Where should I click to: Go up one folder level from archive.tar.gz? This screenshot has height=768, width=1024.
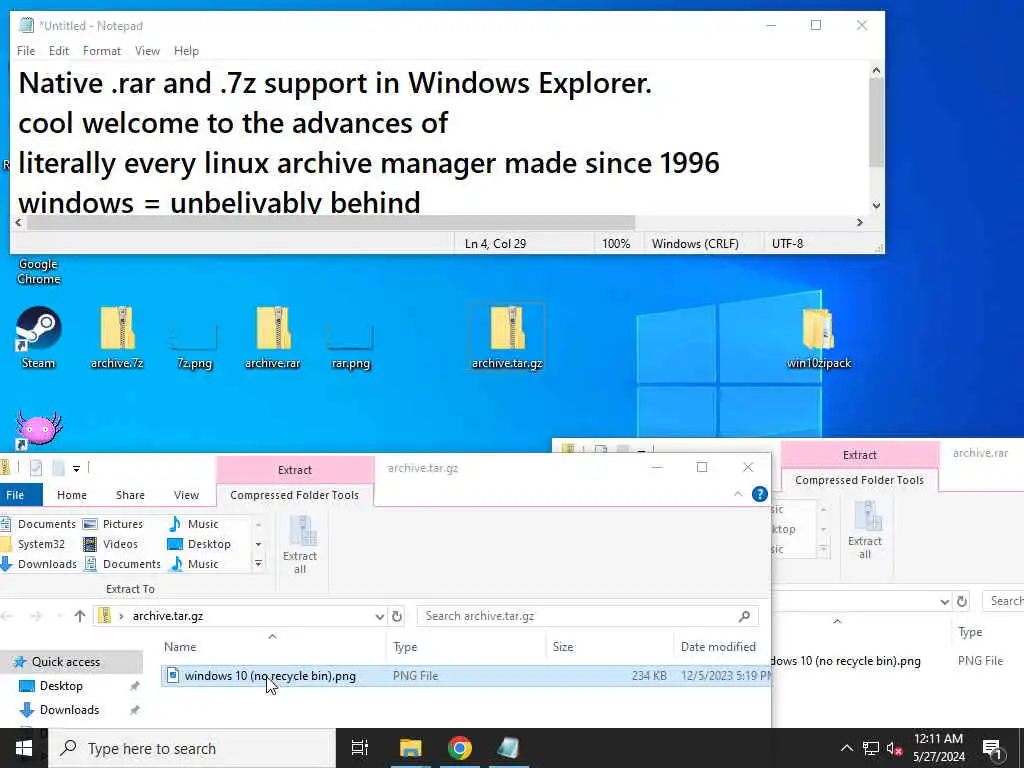[80, 616]
